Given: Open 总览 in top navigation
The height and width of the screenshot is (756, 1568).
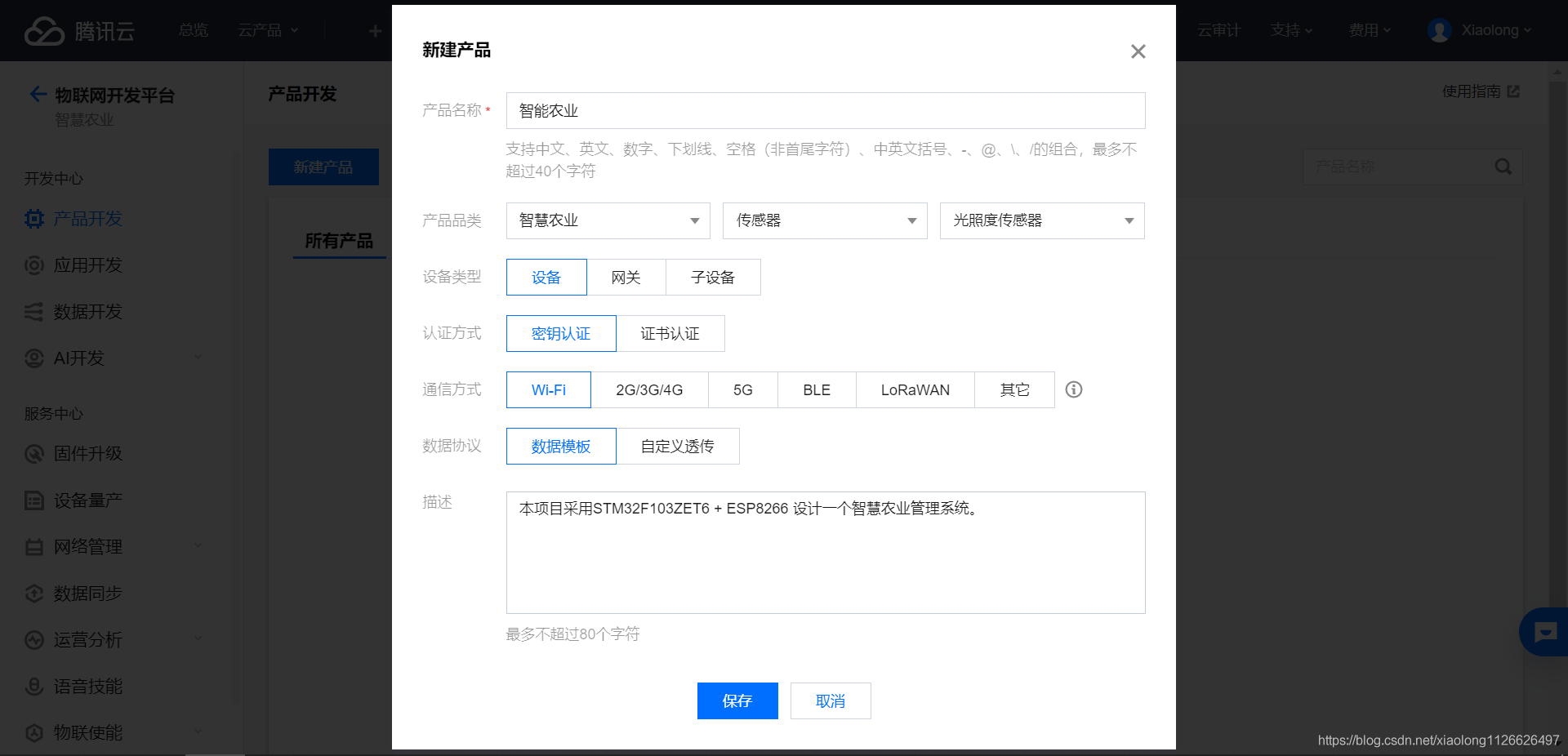Looking at the screenshot, I should pos(194,30).
